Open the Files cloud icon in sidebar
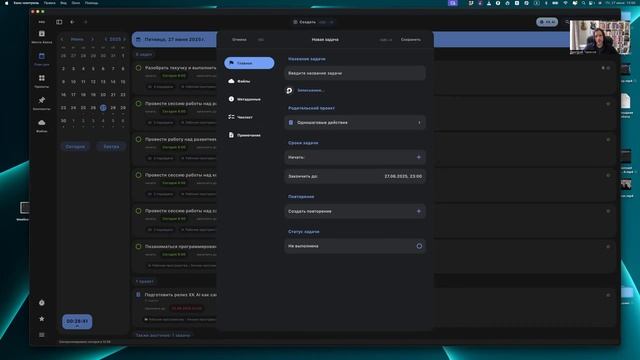This screenshot has height=360, width=640. tap(42, 122)
